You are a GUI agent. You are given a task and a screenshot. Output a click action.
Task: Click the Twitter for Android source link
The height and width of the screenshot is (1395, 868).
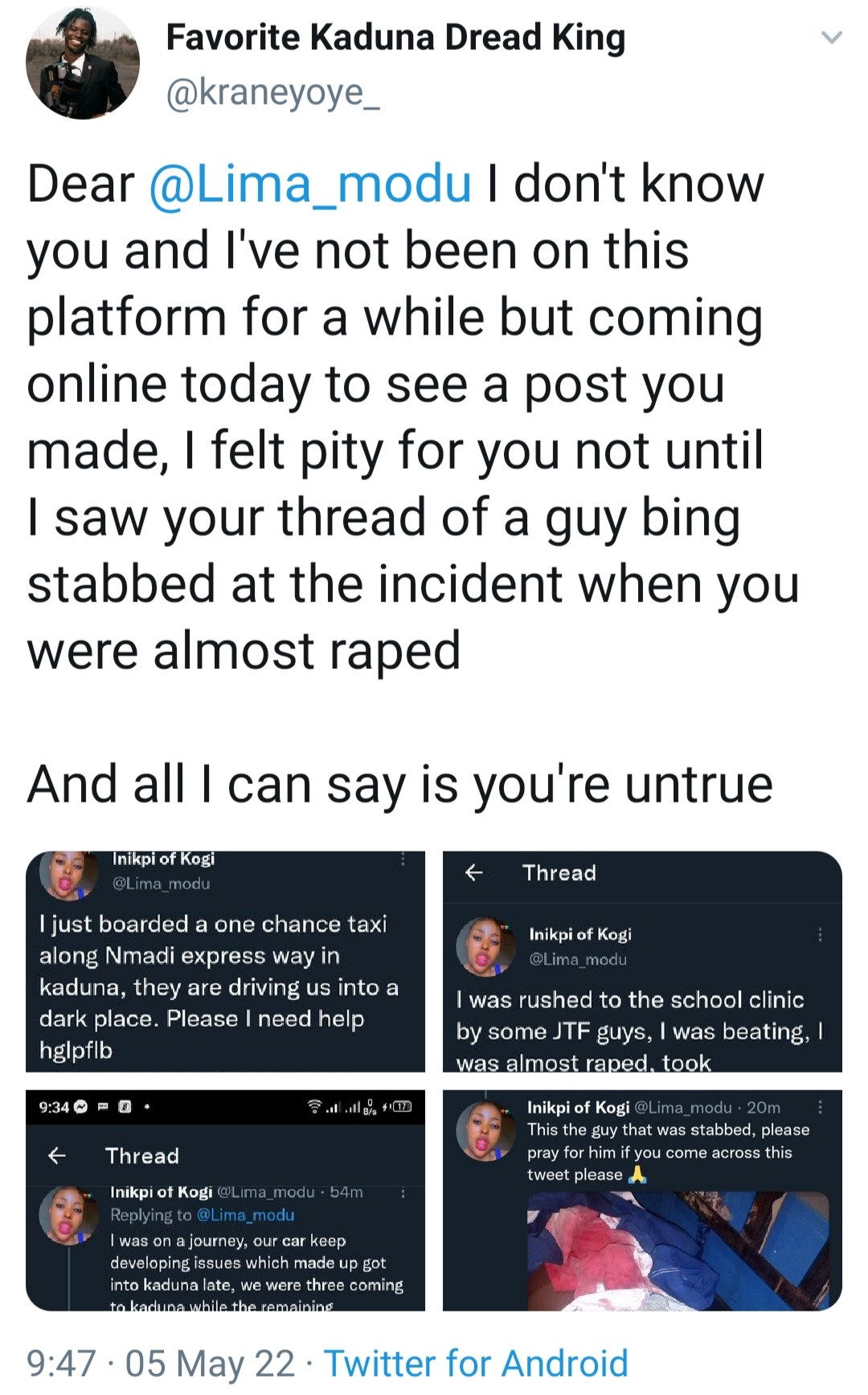476,1364
